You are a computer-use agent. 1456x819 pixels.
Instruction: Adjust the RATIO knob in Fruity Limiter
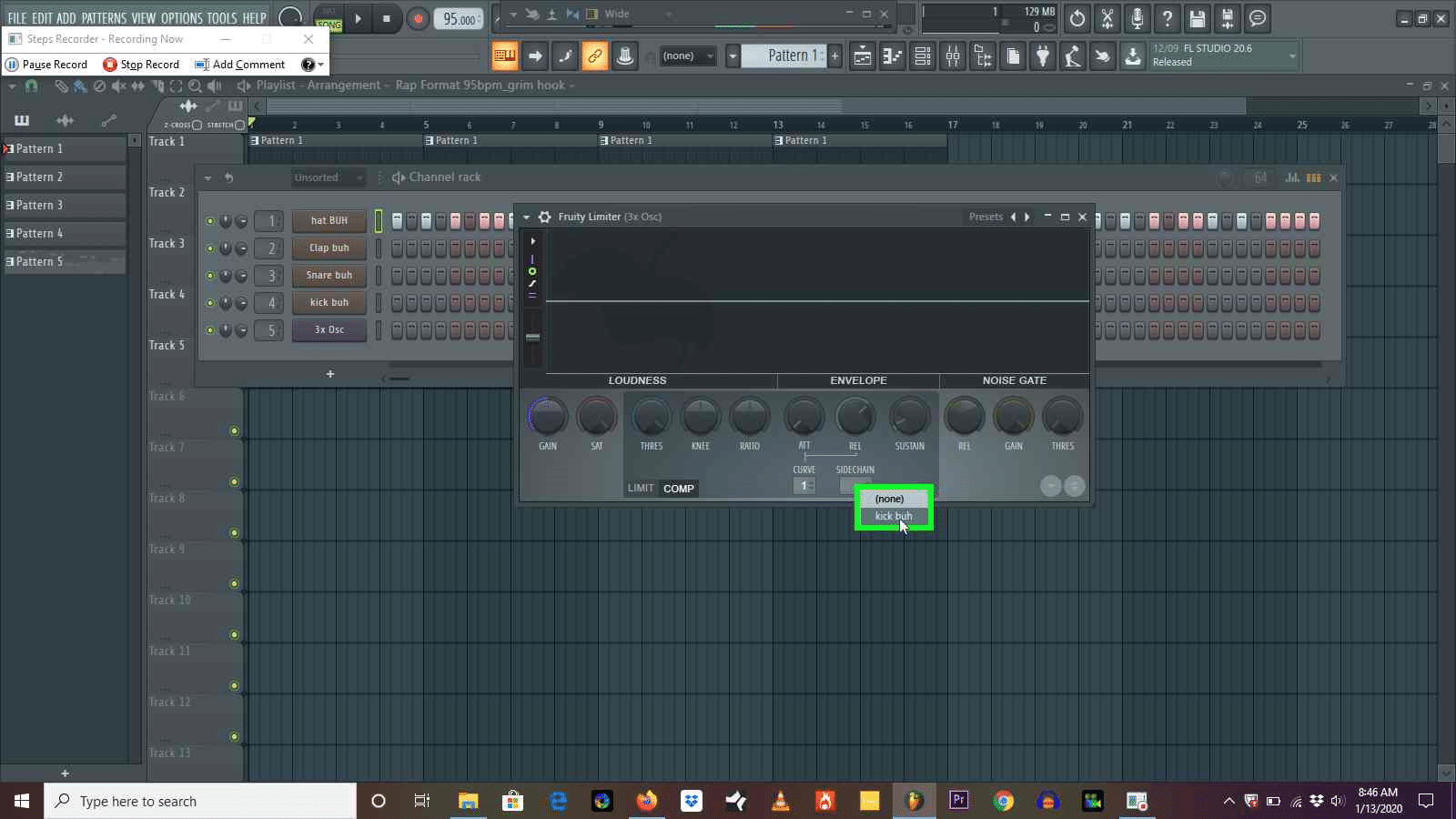click(x=750, y=418)
